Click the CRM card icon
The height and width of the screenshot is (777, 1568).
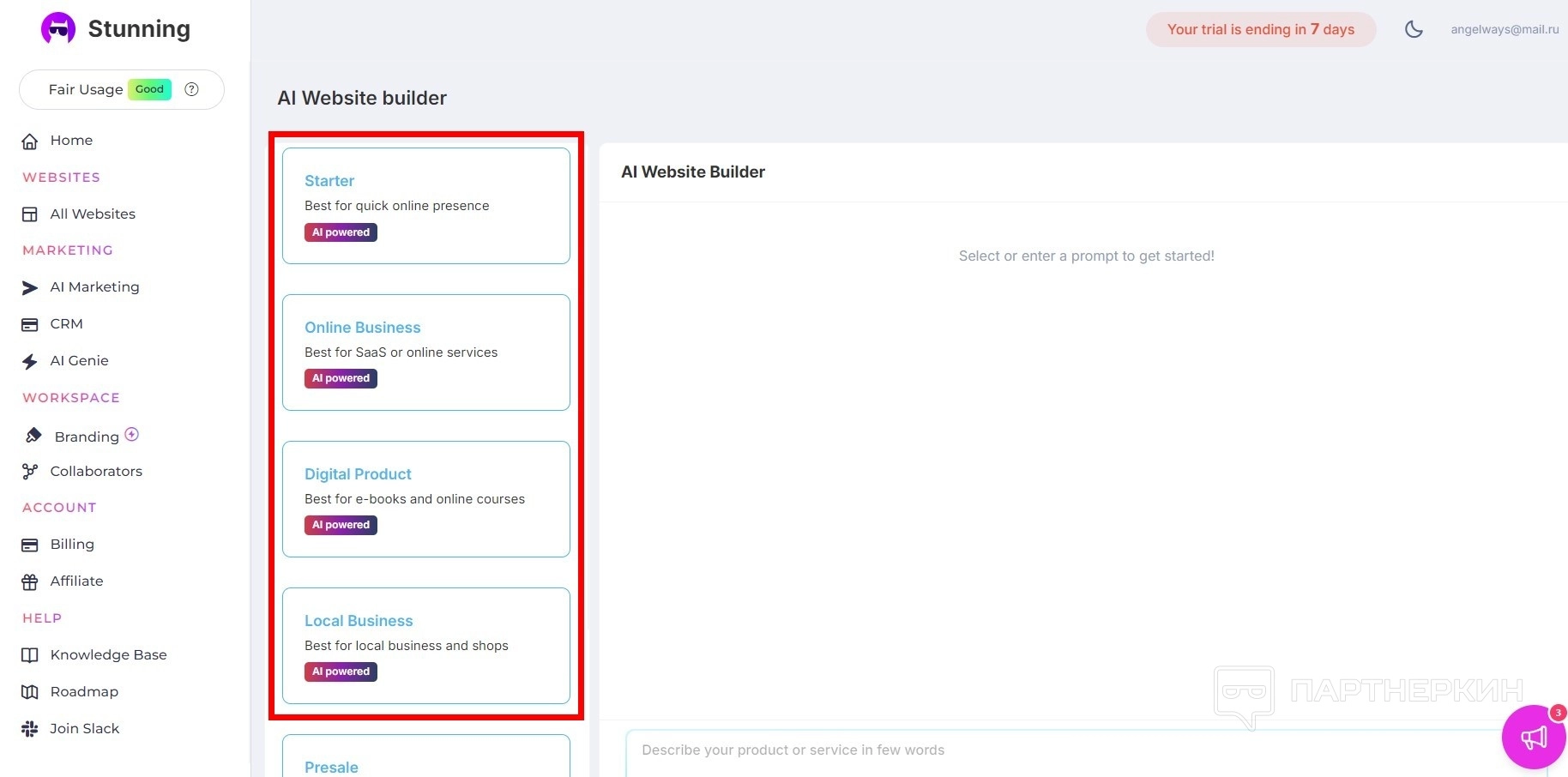[x=30, y=324]
